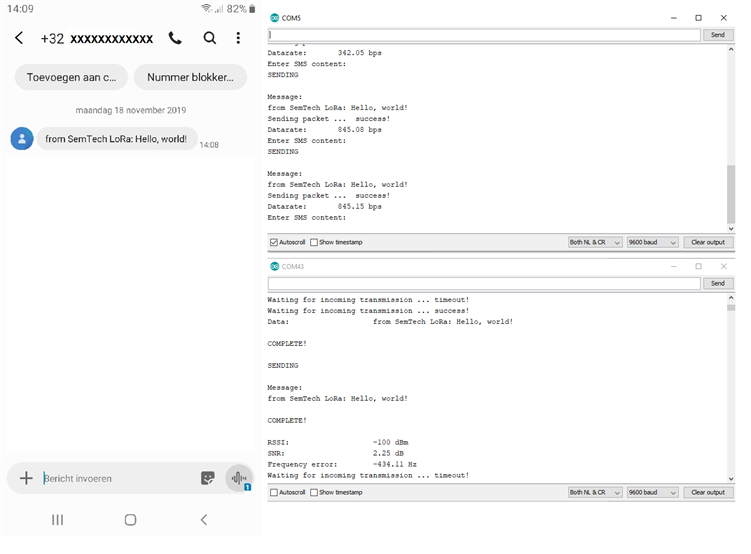Tap the contact avatar beside the received message
This screenshot has height=554, width=751.
[21, 139]
